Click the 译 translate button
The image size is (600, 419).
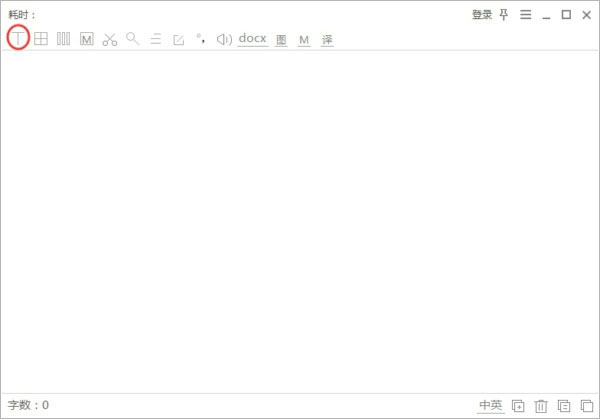coord(327,40)
